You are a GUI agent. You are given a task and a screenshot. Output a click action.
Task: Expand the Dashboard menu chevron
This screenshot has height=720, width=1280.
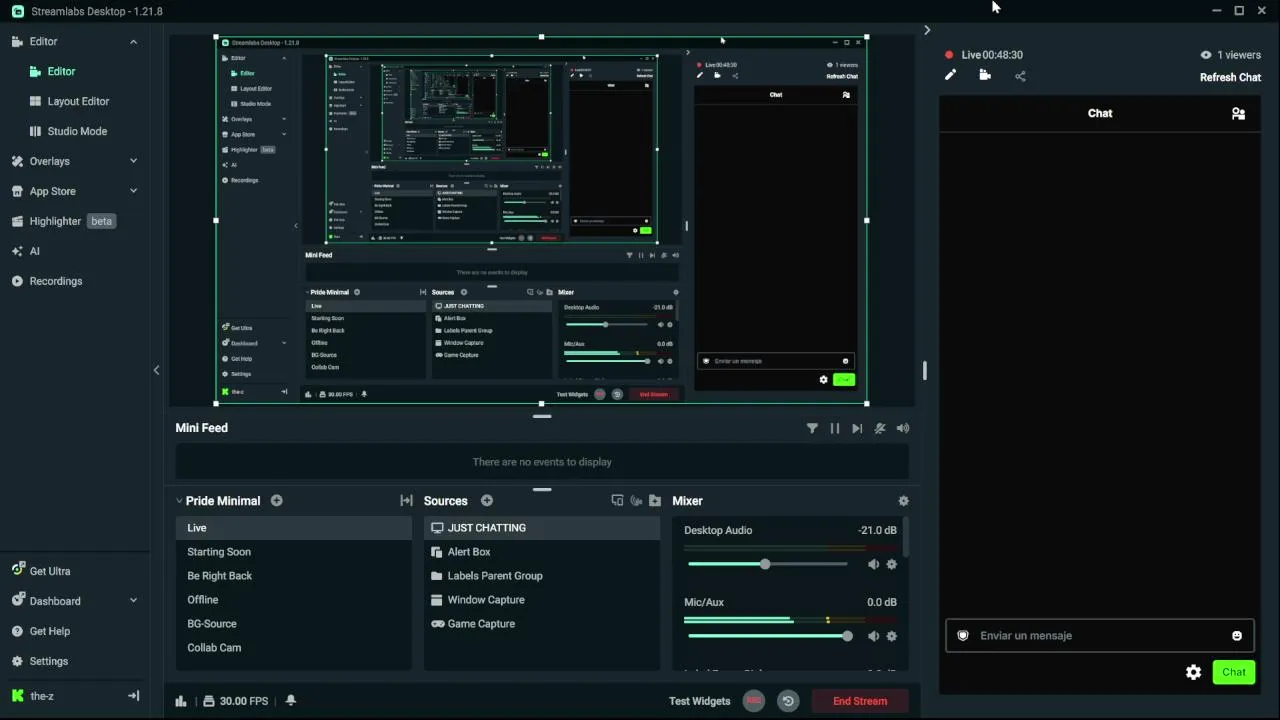click(x=133, y=601)
